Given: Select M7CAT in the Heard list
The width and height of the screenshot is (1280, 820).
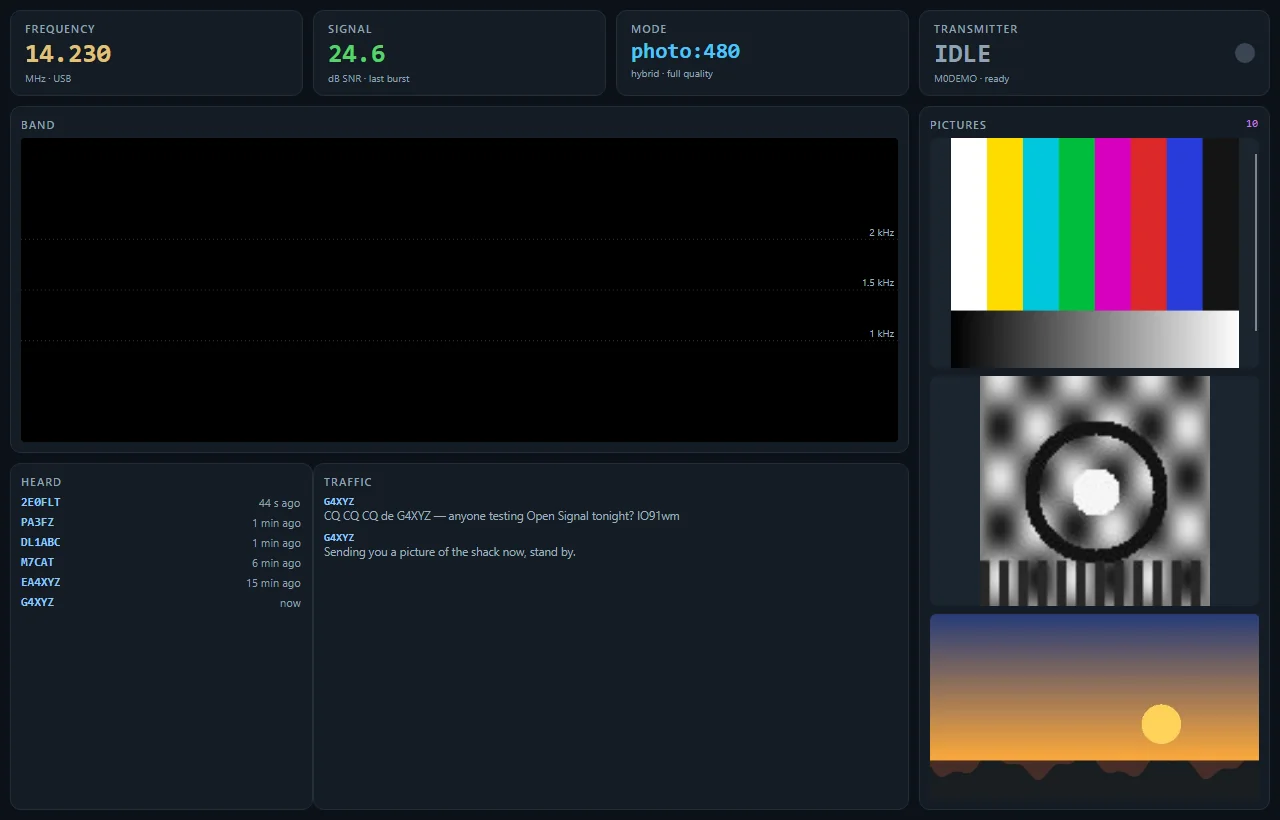Looking at the screenshot, I should point(161,563).
